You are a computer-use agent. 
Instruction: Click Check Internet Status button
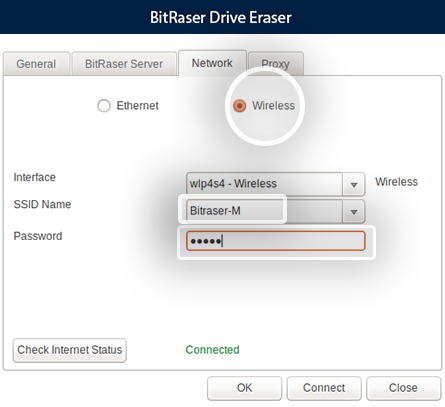point(70,350)
